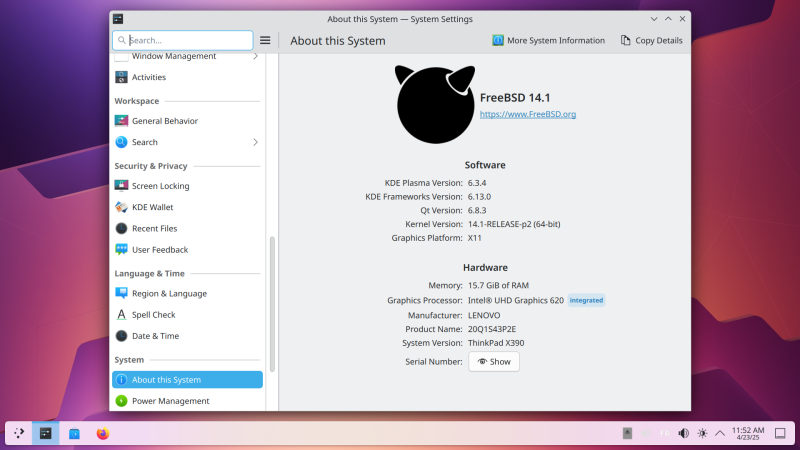Open the audio volume tray icon
This screenshot has width=800, height=450.
point(684,433)
